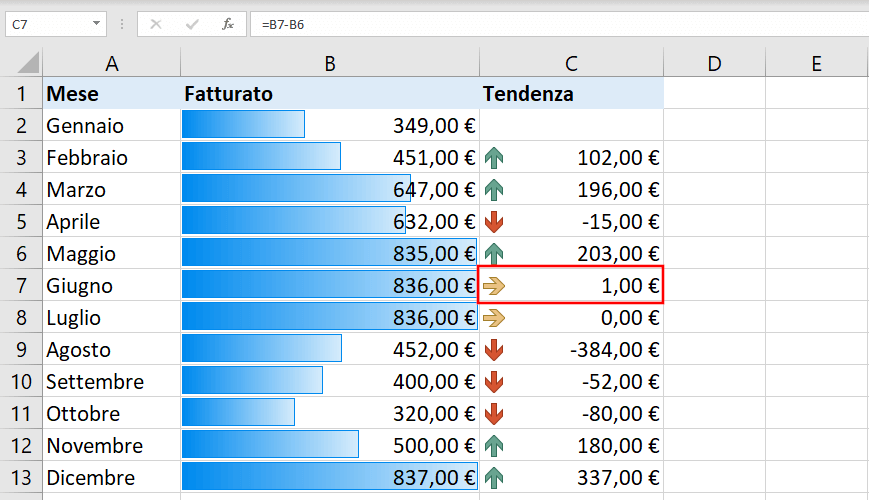Click the green up arrow in Maggio row
This screenshot has height=500, width=869.
(x=494, y=254)
